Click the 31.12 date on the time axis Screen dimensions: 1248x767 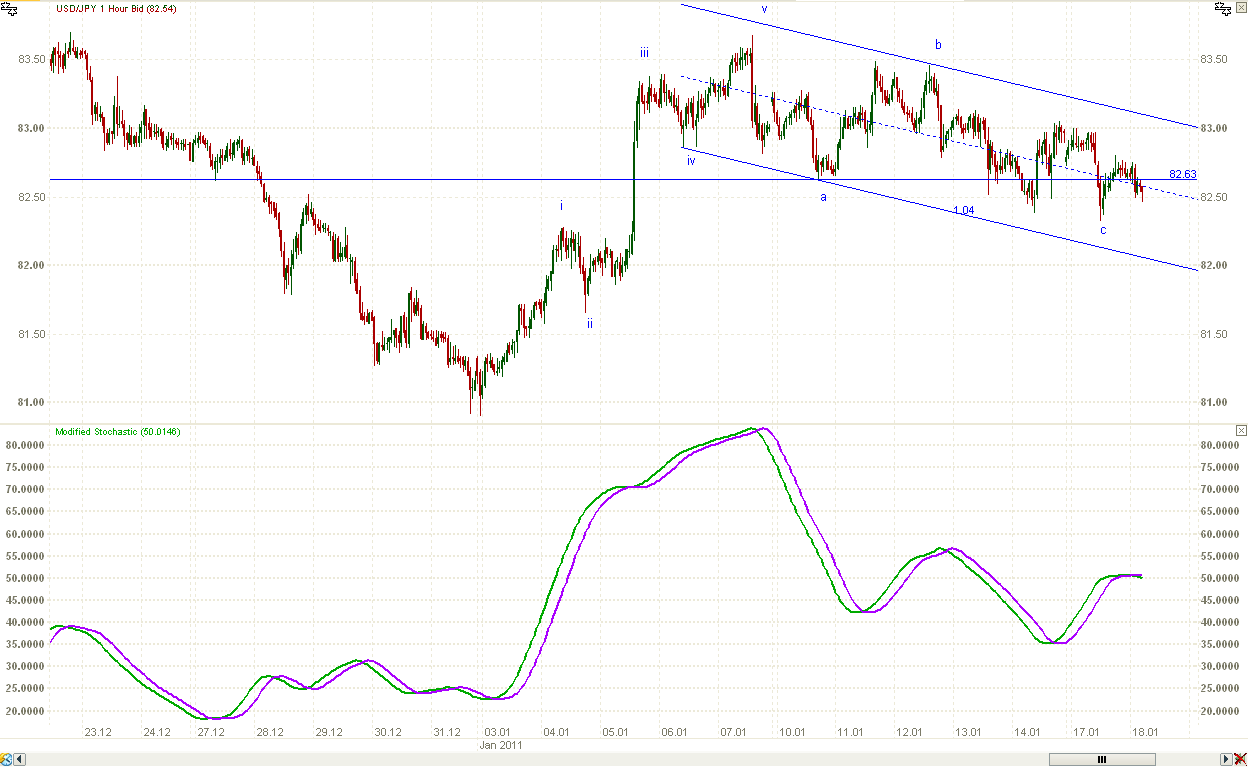point(446,733)
